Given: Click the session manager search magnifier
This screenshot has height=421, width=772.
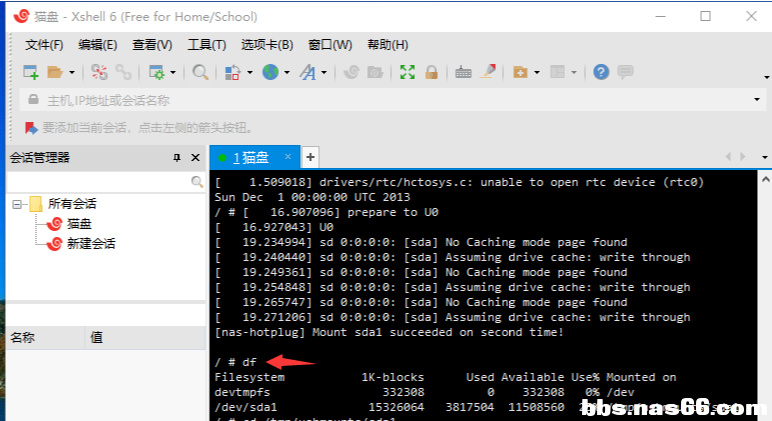Looking at the screenshot, I should click(197, 182).
